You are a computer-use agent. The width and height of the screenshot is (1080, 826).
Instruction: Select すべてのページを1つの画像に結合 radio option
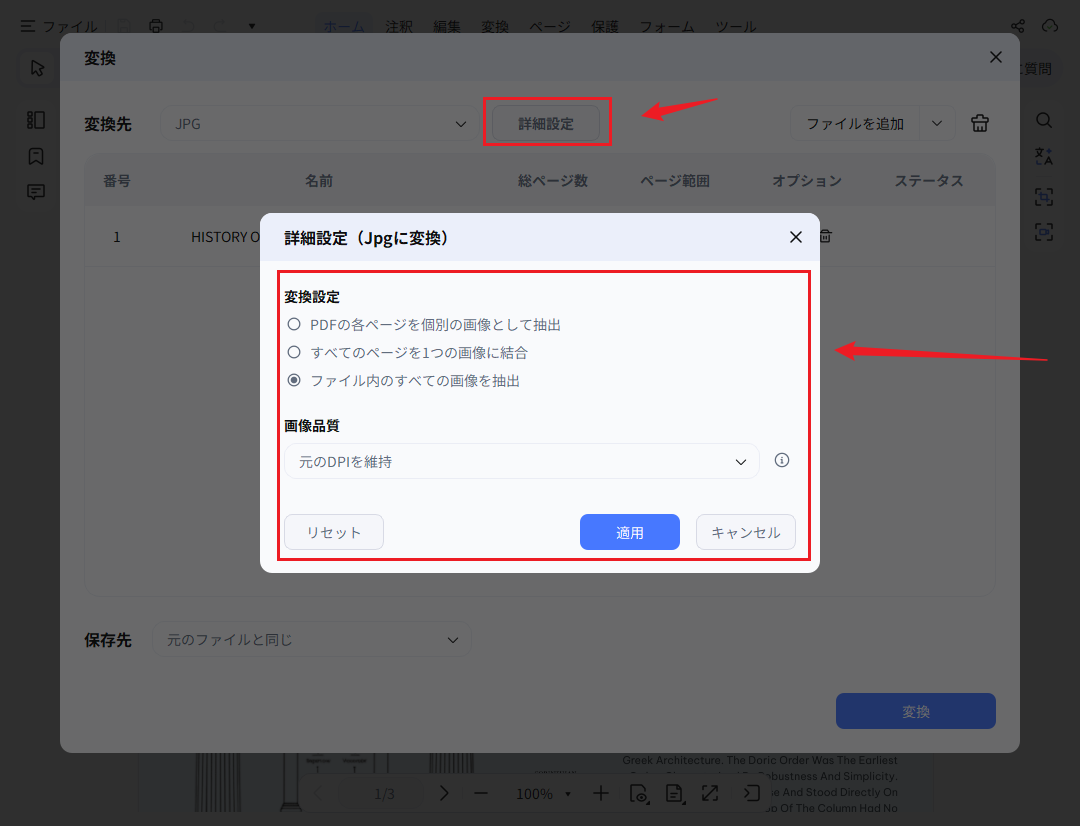294,352
